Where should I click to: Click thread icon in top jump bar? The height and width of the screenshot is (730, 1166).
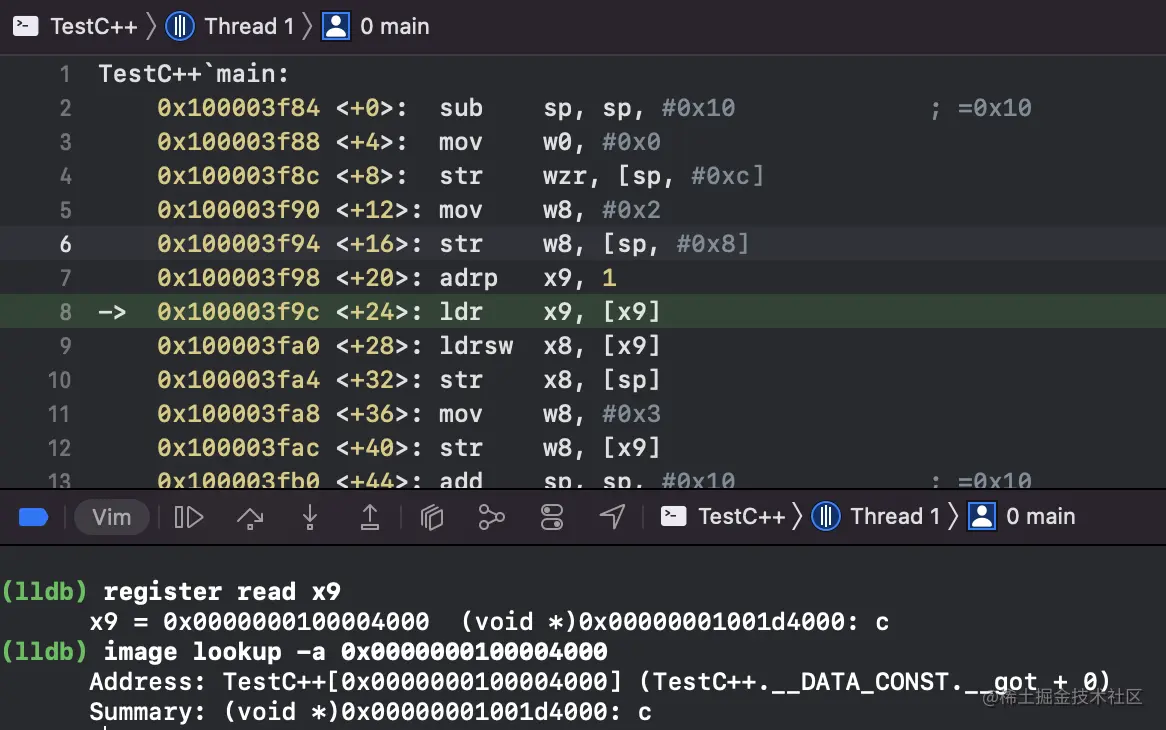(179, 27)
